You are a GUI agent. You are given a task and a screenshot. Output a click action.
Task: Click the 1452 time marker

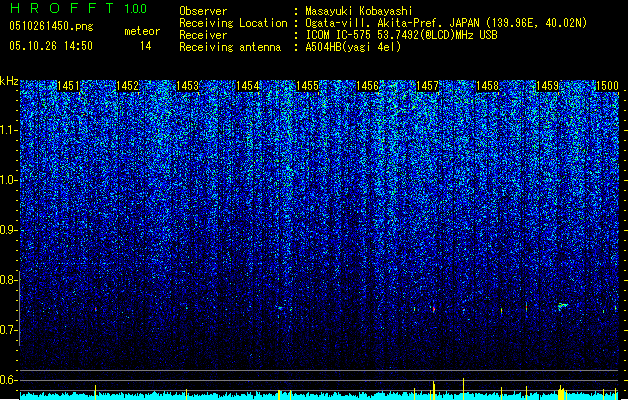tap(128, 85)
